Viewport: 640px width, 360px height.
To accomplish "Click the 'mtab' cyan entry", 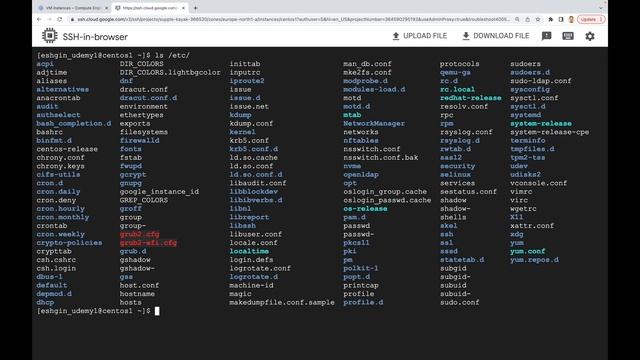I will (352, 115).
